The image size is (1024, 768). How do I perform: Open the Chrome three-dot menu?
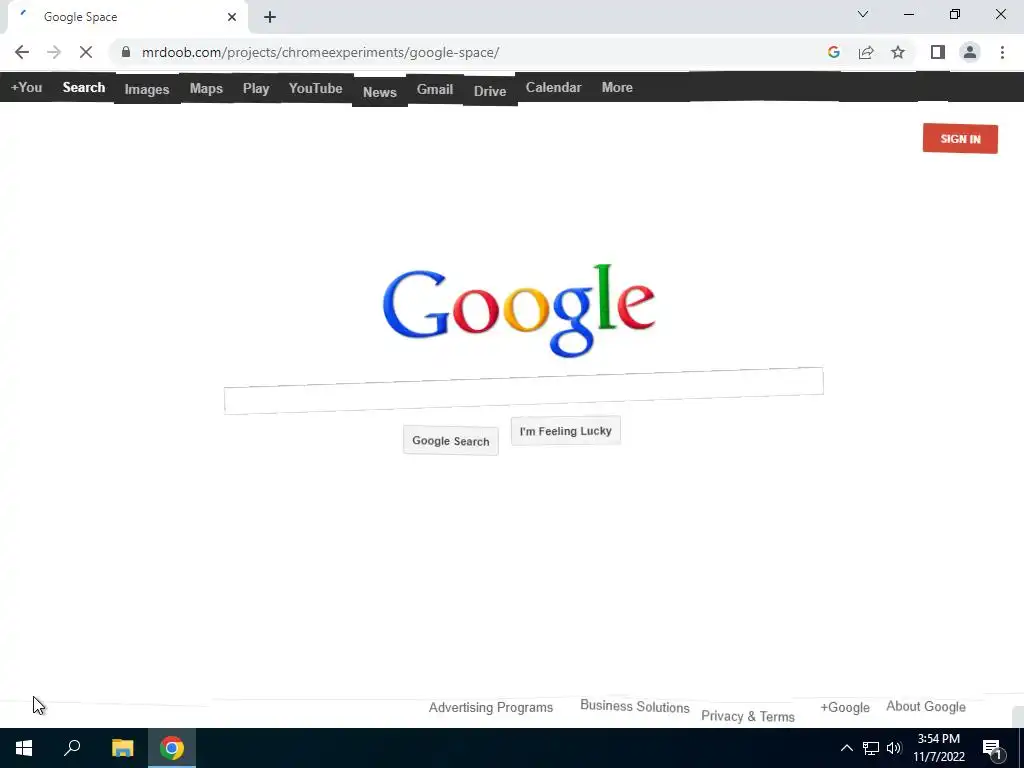(1002, 52)
